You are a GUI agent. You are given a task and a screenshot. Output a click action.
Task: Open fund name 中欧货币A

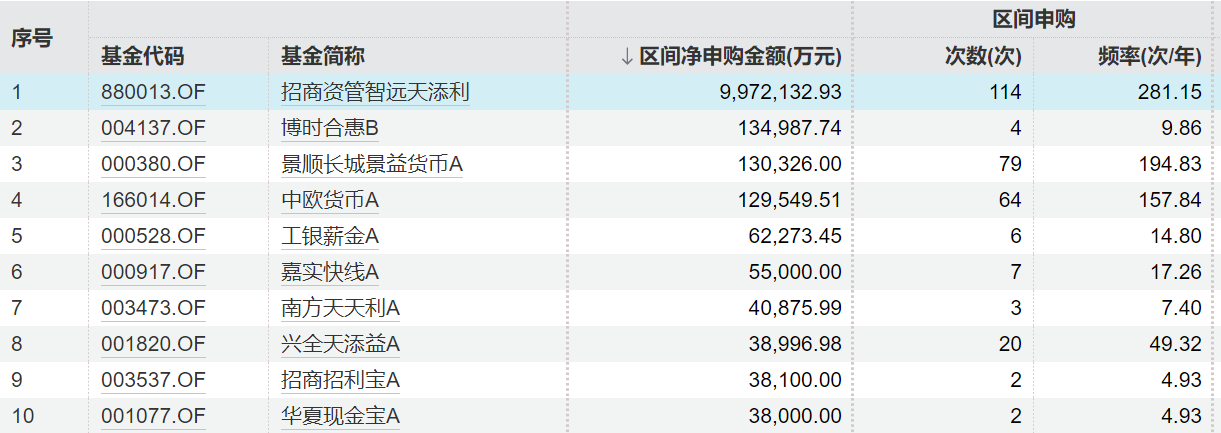coord(330,200)
